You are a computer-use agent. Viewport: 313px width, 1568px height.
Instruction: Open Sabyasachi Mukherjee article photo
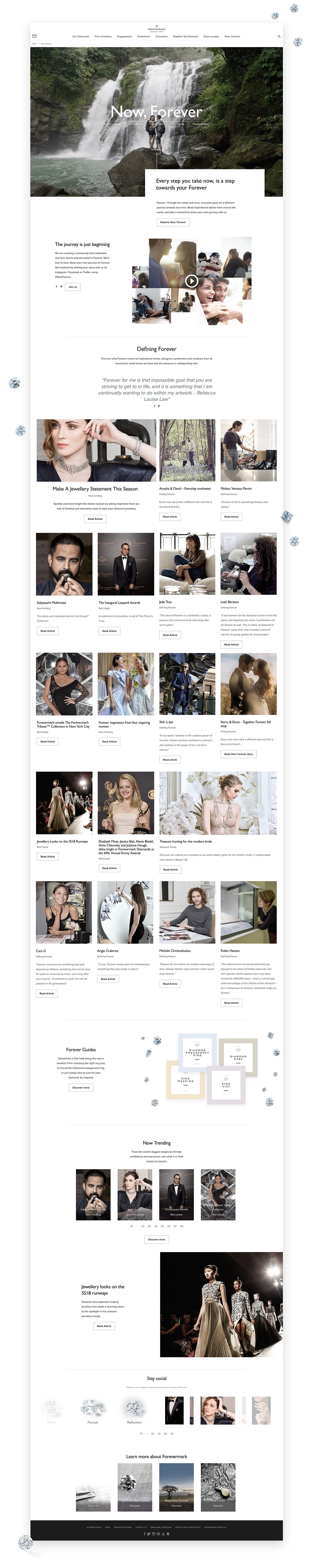click(x=64, y=564)
